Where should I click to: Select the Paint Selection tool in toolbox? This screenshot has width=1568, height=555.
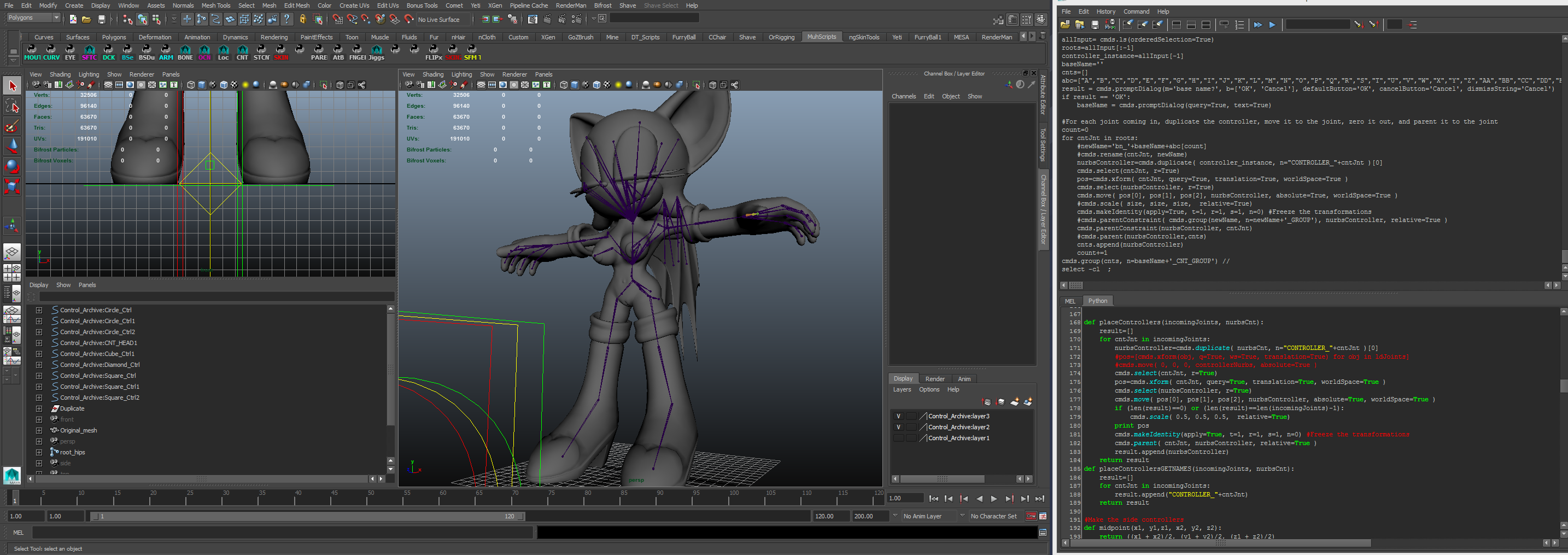click(x=12, y=126)
